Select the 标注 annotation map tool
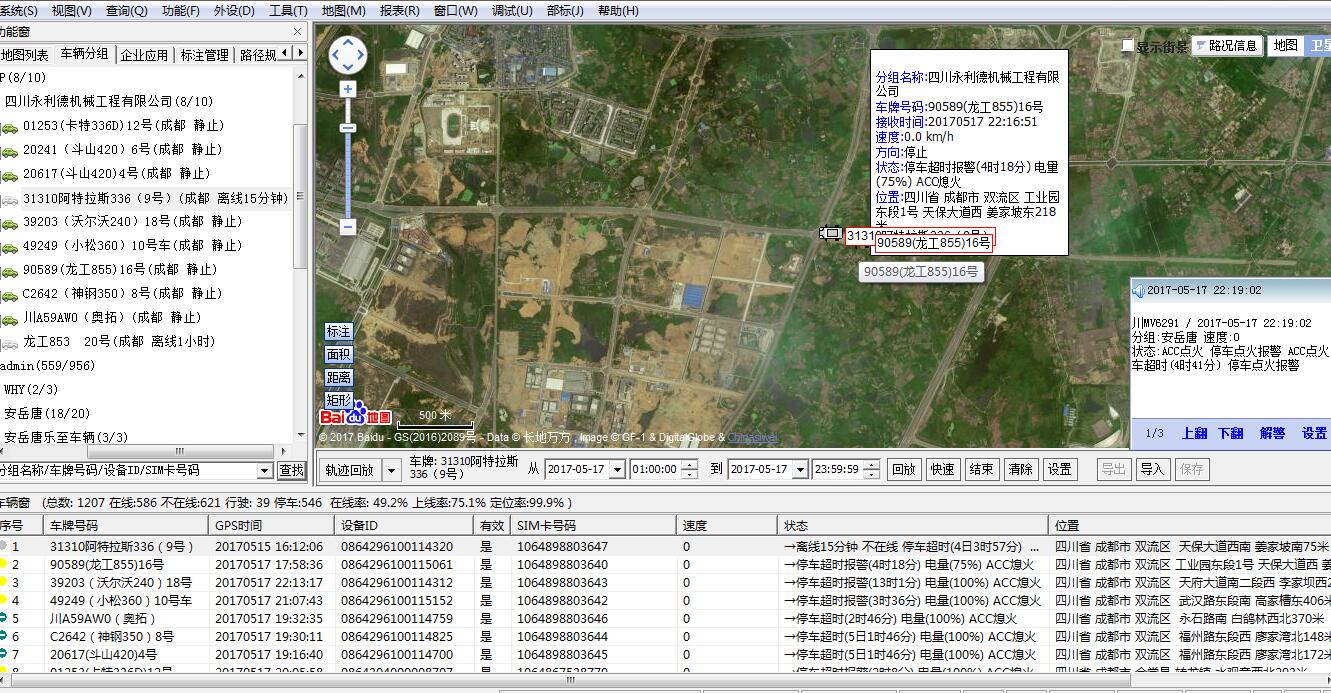This screenshot has height=693, width=1331. click(x=338, y=332)
